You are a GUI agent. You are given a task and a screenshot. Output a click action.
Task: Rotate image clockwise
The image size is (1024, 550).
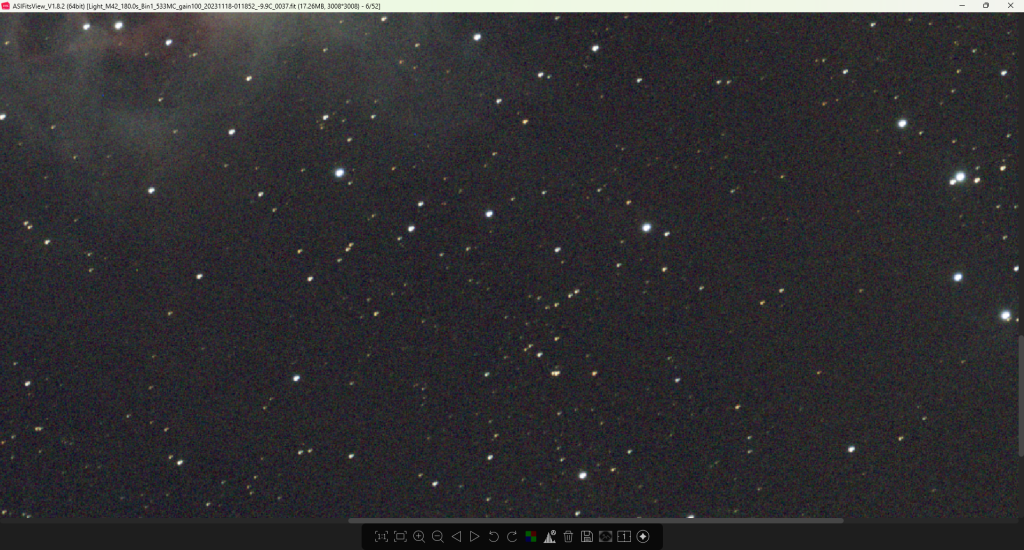[x=512, y=537]
